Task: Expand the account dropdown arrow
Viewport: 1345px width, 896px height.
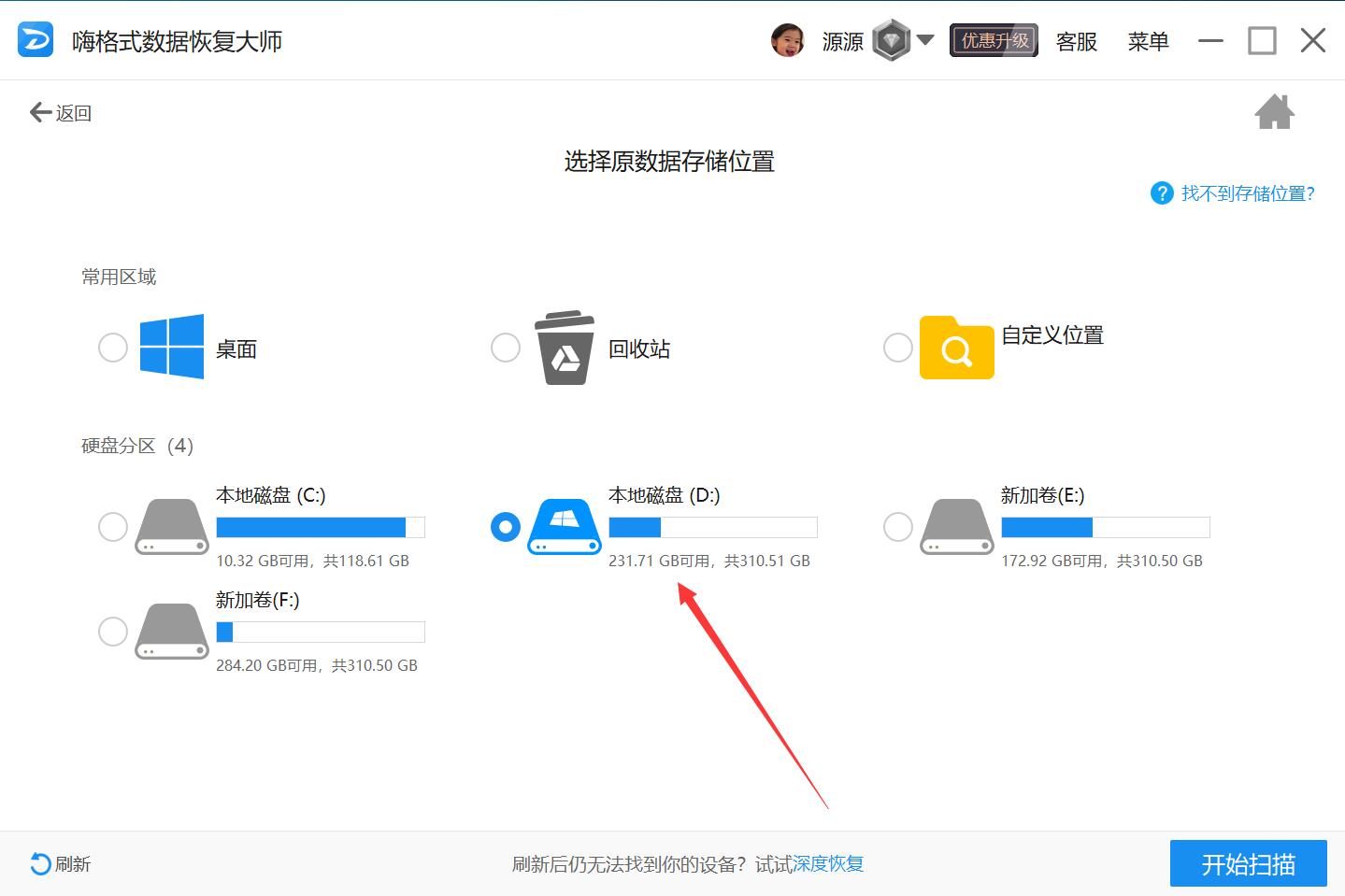Action: 925,40
